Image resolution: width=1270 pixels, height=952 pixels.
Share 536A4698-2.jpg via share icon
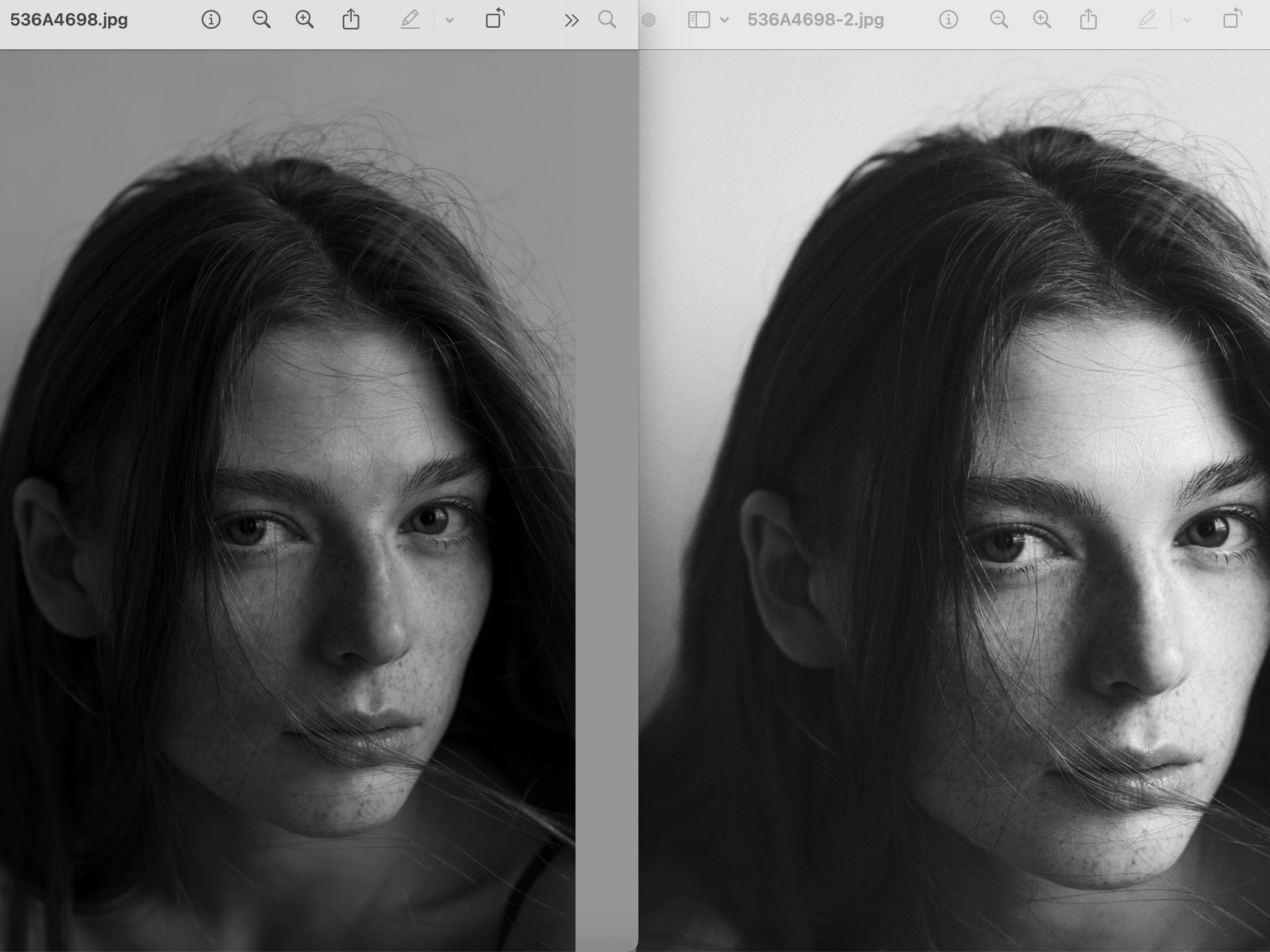(1088, 20)
